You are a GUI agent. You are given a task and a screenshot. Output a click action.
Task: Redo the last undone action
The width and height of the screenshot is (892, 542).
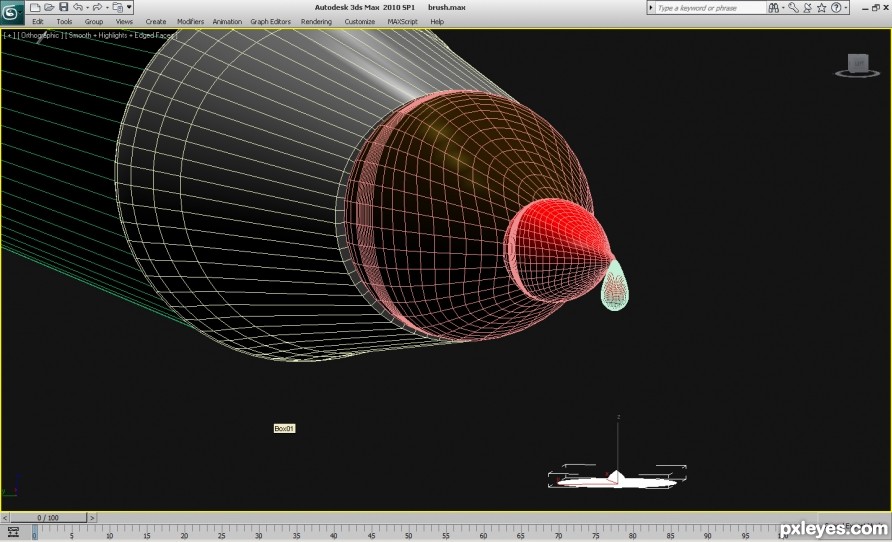tap(97, 7)
